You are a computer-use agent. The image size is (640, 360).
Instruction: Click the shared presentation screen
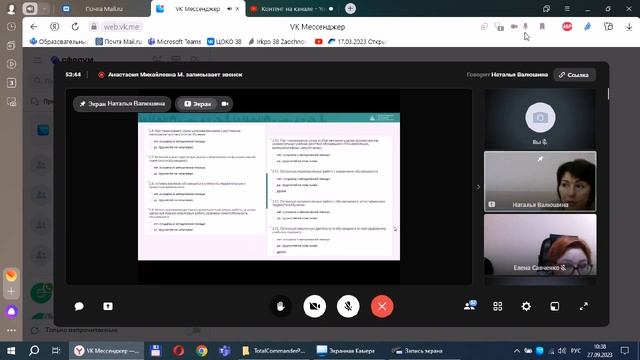click(269, 187)
